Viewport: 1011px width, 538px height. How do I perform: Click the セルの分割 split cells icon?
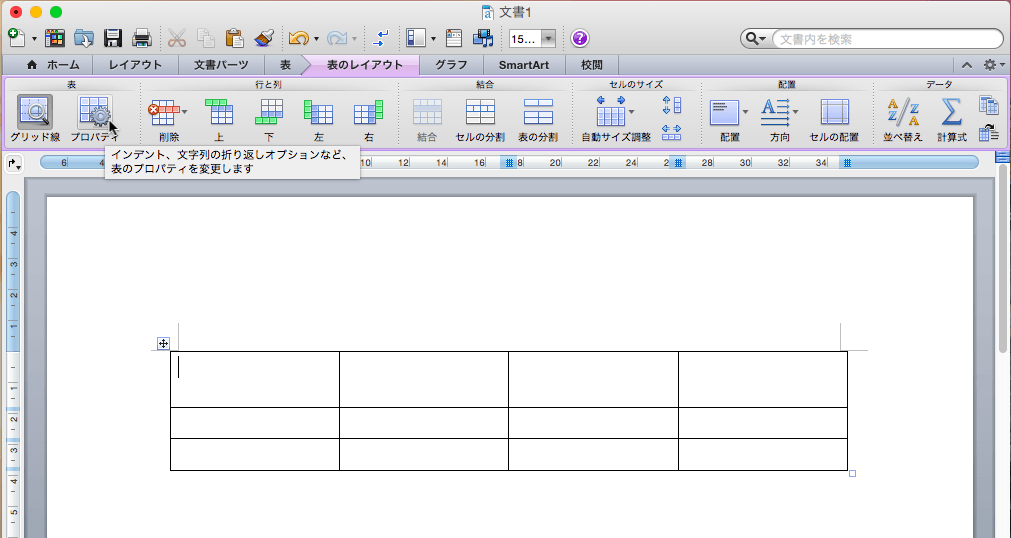point(480,112)
